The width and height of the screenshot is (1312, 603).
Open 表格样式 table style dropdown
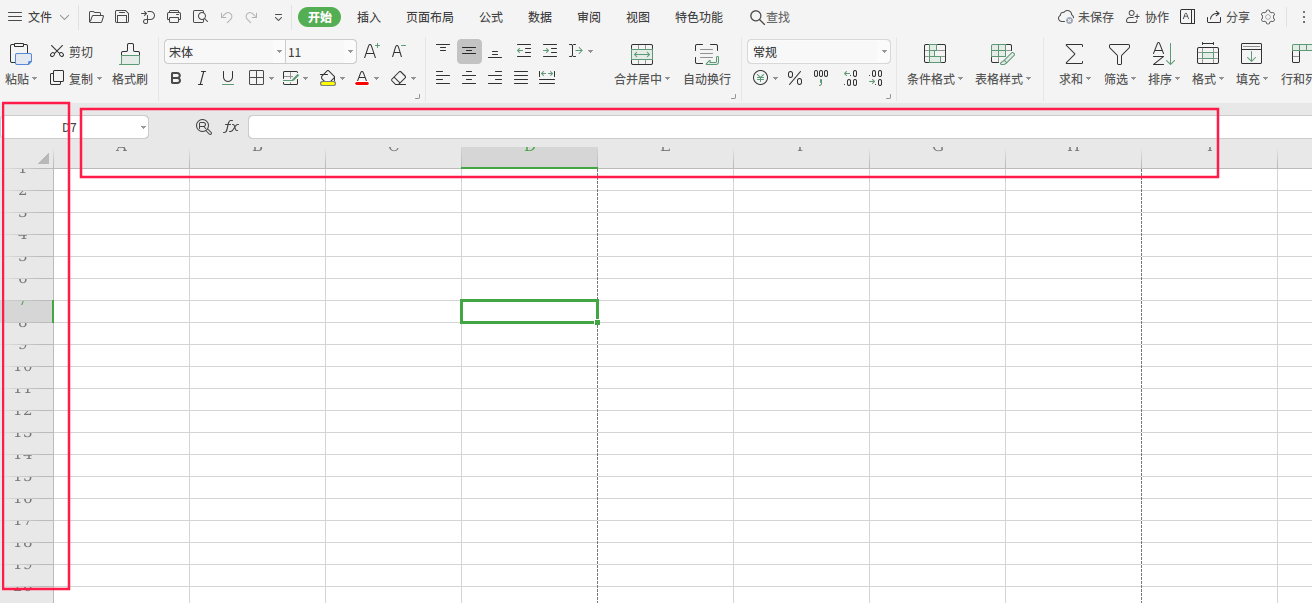[1003, 79]
